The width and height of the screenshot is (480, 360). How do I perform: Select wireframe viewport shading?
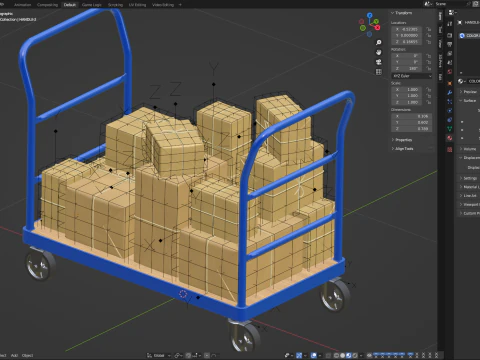(336, 355)
